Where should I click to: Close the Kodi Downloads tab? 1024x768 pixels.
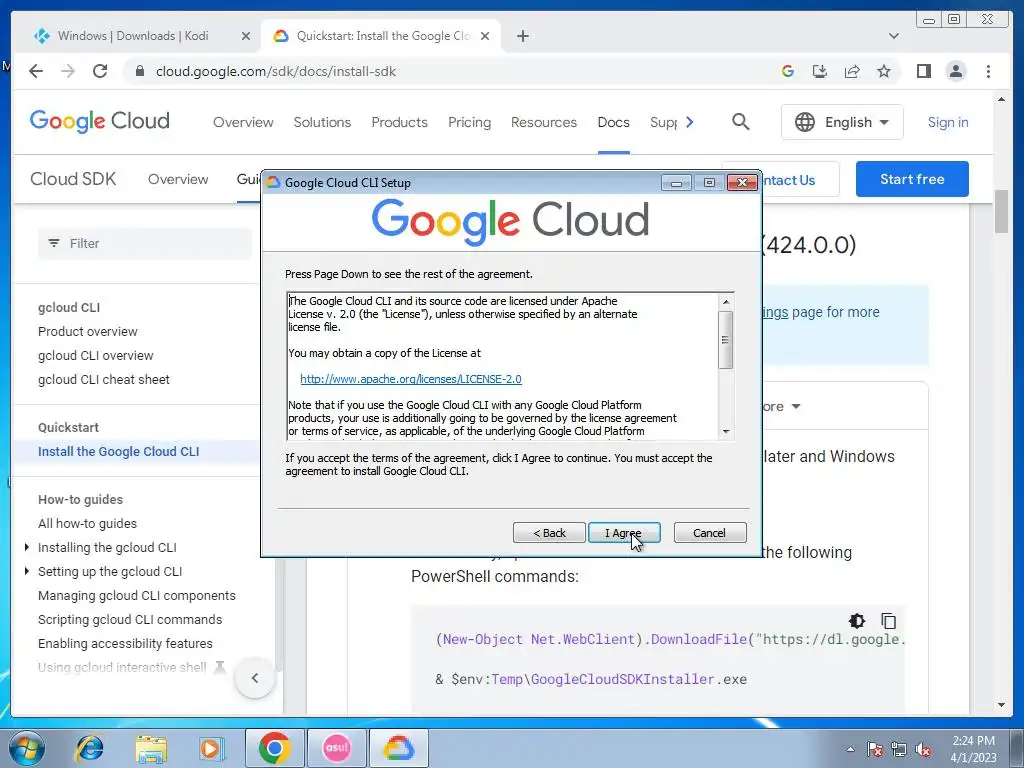click(x=246, y=37)
